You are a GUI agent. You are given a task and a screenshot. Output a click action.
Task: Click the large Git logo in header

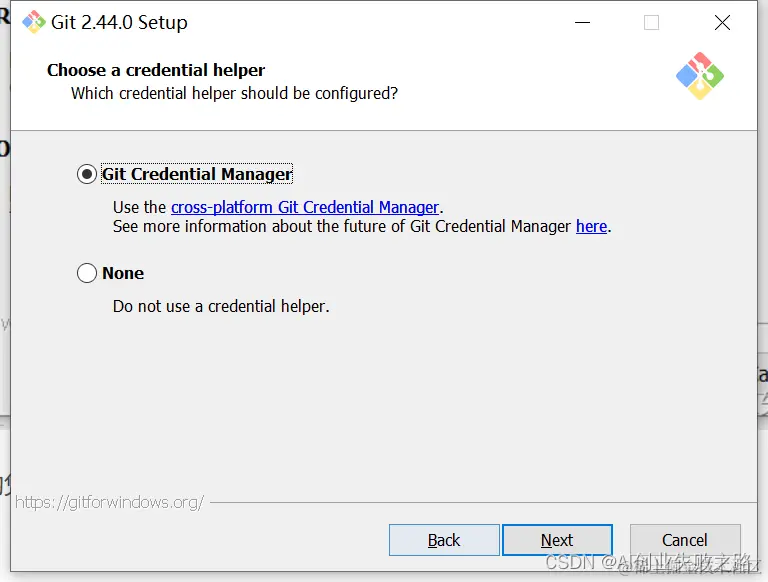click(699, 76)
